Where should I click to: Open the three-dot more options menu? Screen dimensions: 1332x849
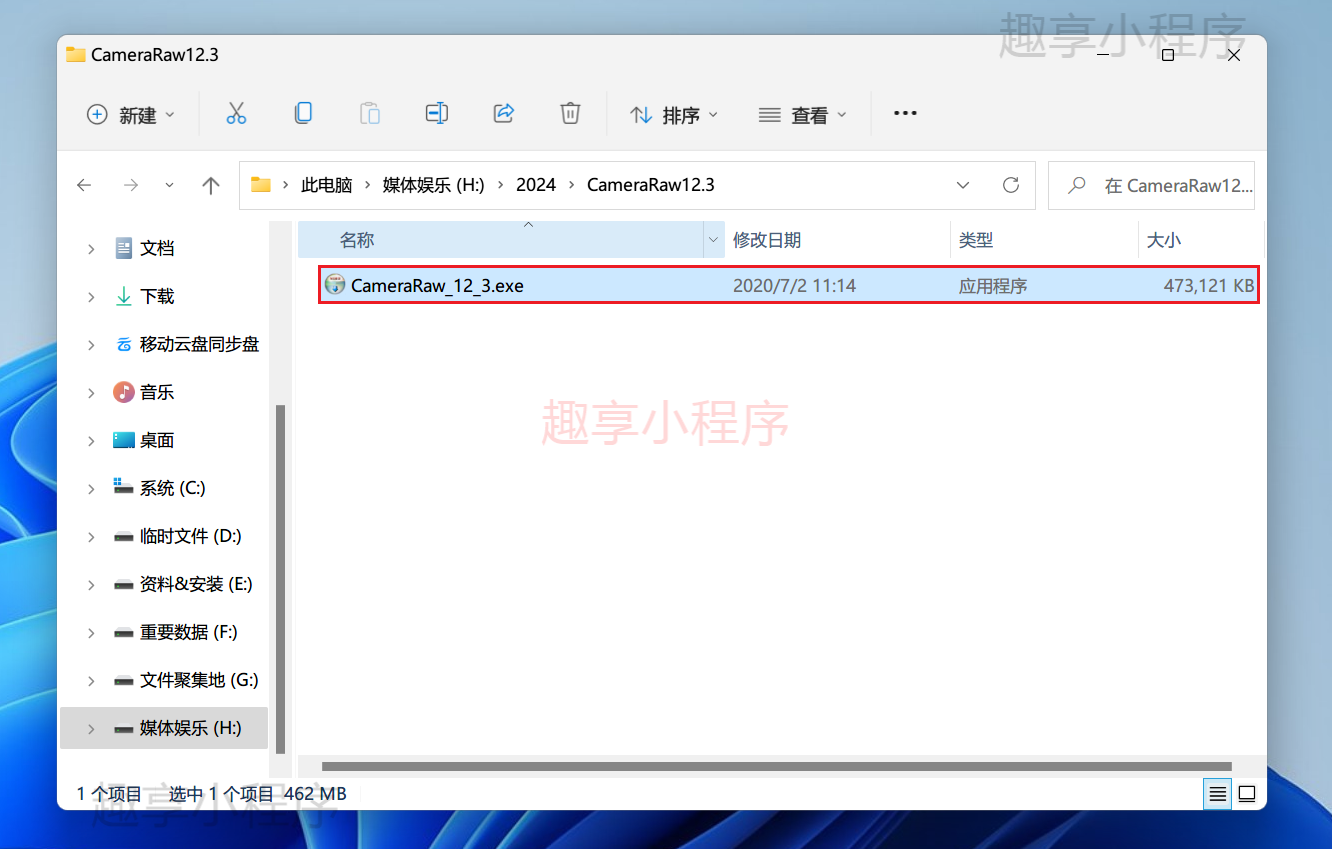[905, 114]
